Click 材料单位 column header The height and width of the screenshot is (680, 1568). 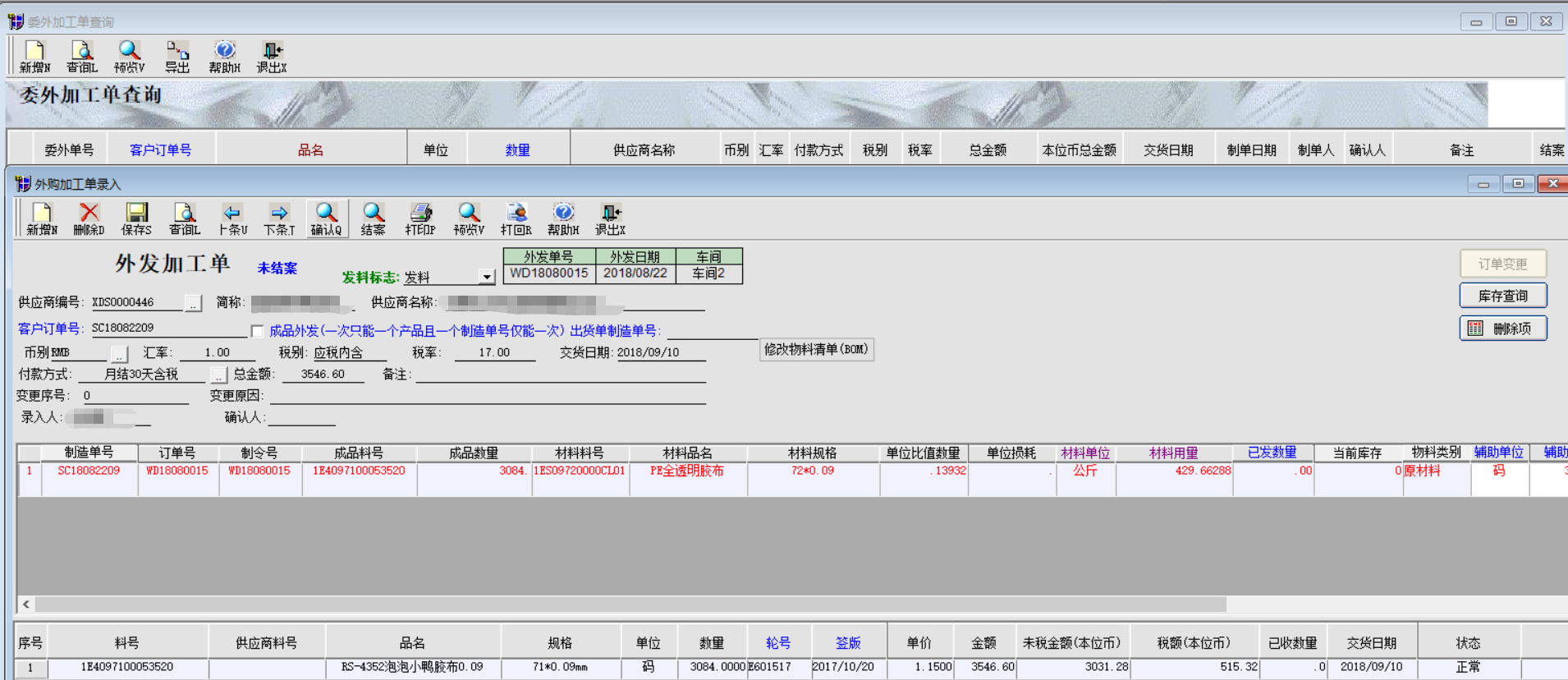1085,453
